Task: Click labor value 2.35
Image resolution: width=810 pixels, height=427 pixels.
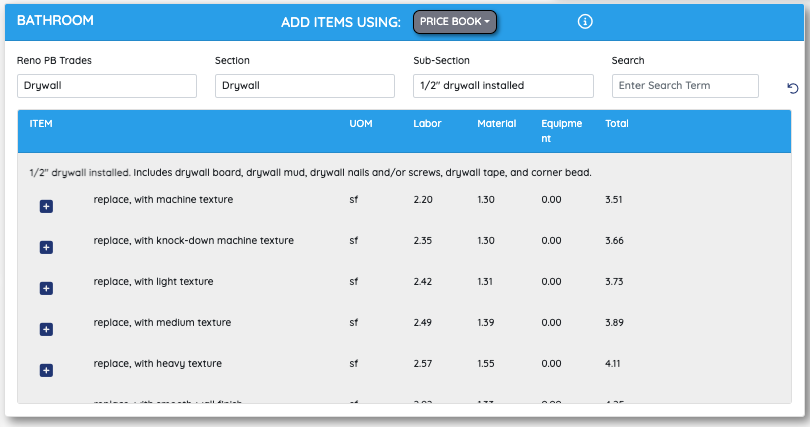Action: click(423, 241)
